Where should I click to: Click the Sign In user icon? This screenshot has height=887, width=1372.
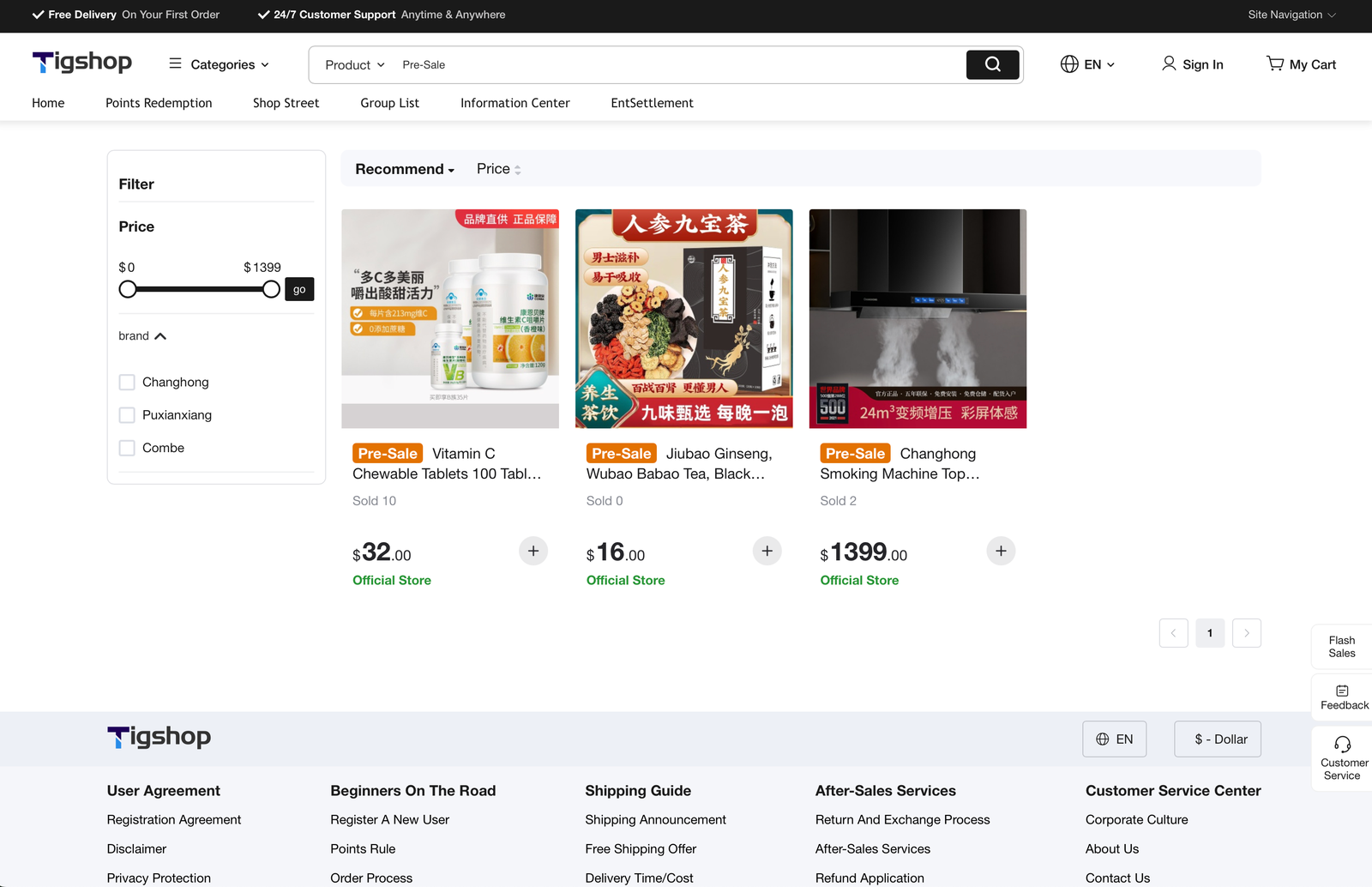click(1168, 64)
